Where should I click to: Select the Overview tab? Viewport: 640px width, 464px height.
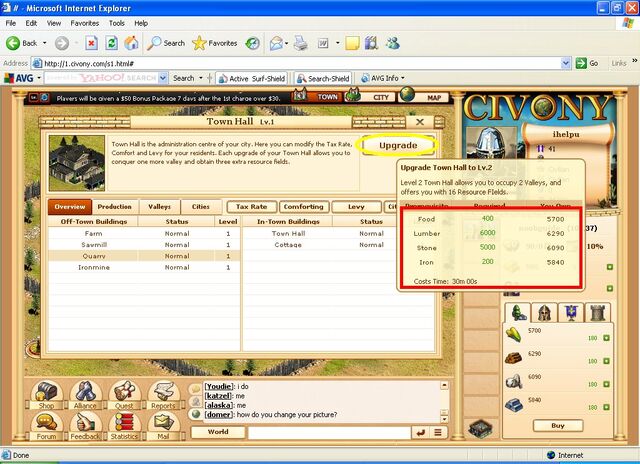pyautogui.click(x=70, y=206)
